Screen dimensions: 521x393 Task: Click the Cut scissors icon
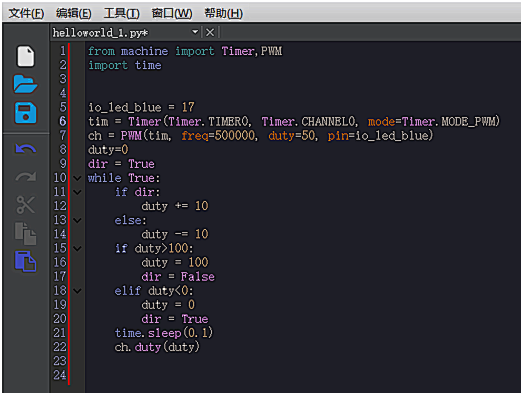coord(26,204)
